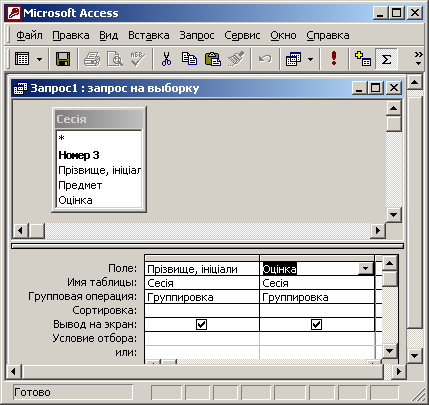Expand the Query Type dropdown arrow

point(310,60)
